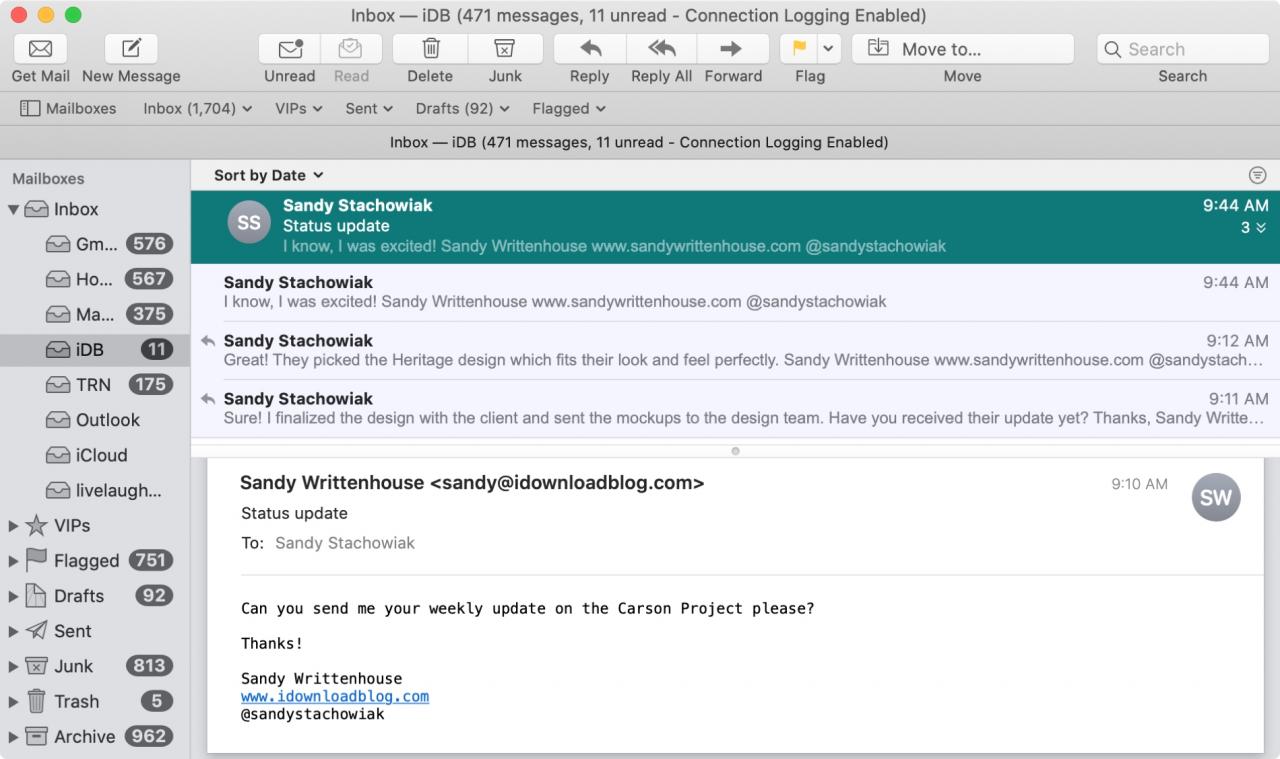This screenshot has width=1280, height=759.
Task: Click the Reply All icon
Action: [661, 49]
